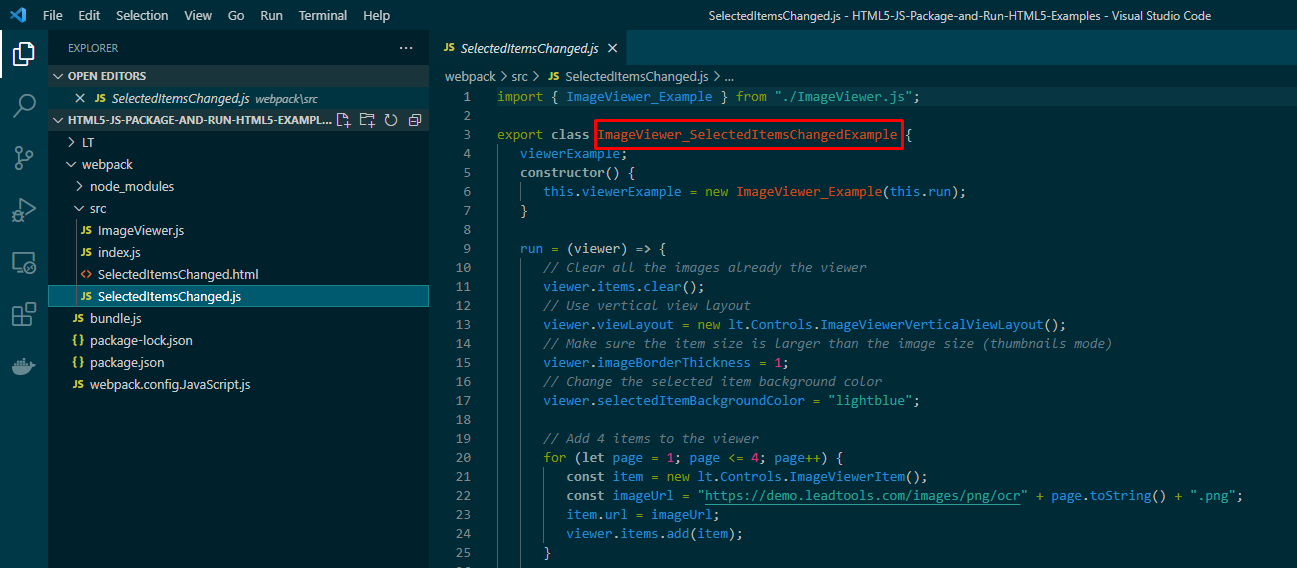The width and height of the screenshot is (1297, 568).
Task: Open the Source Control view
Action: [24, 157]
